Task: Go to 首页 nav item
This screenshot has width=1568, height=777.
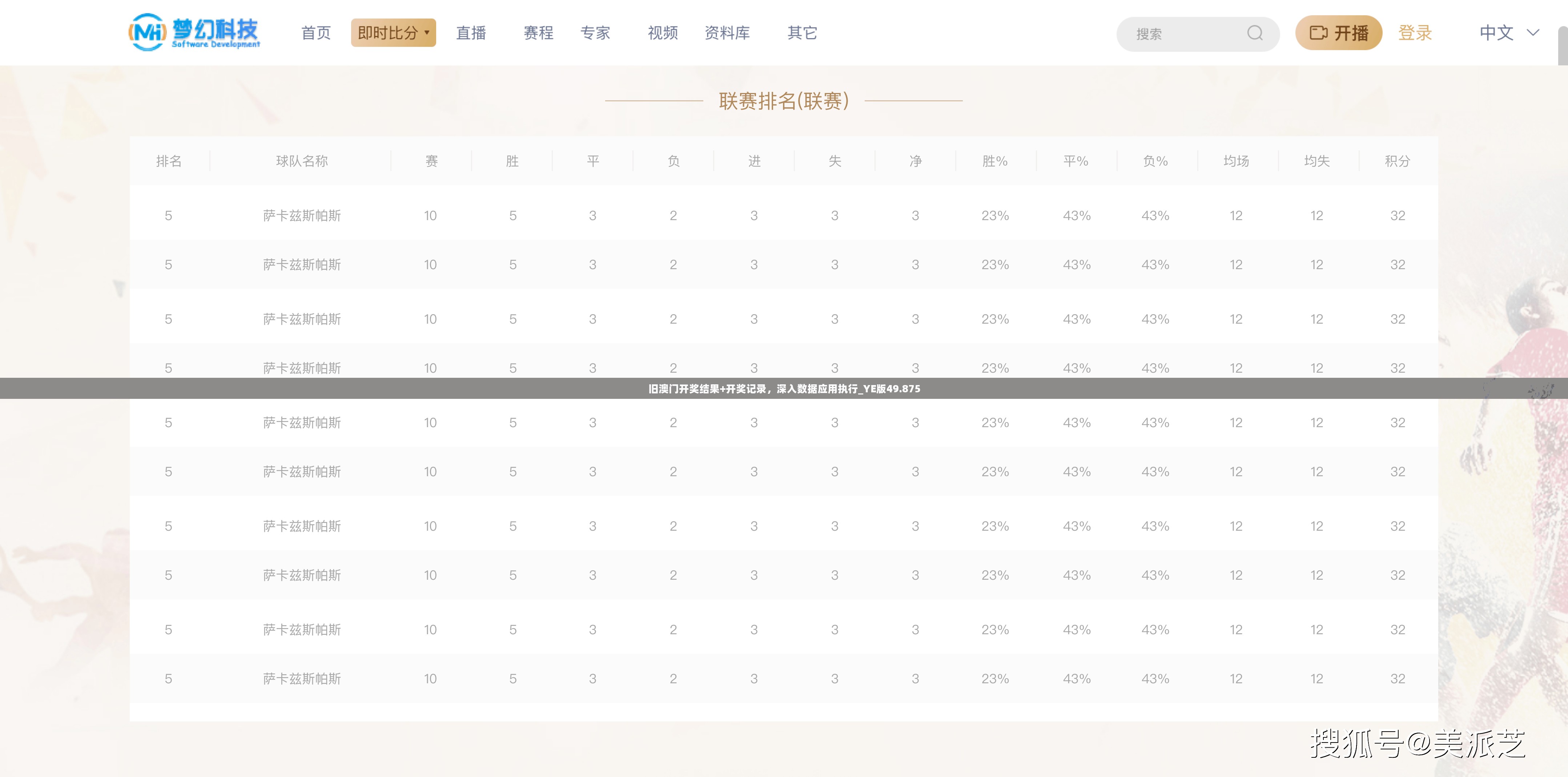Action: click(316, 33)
